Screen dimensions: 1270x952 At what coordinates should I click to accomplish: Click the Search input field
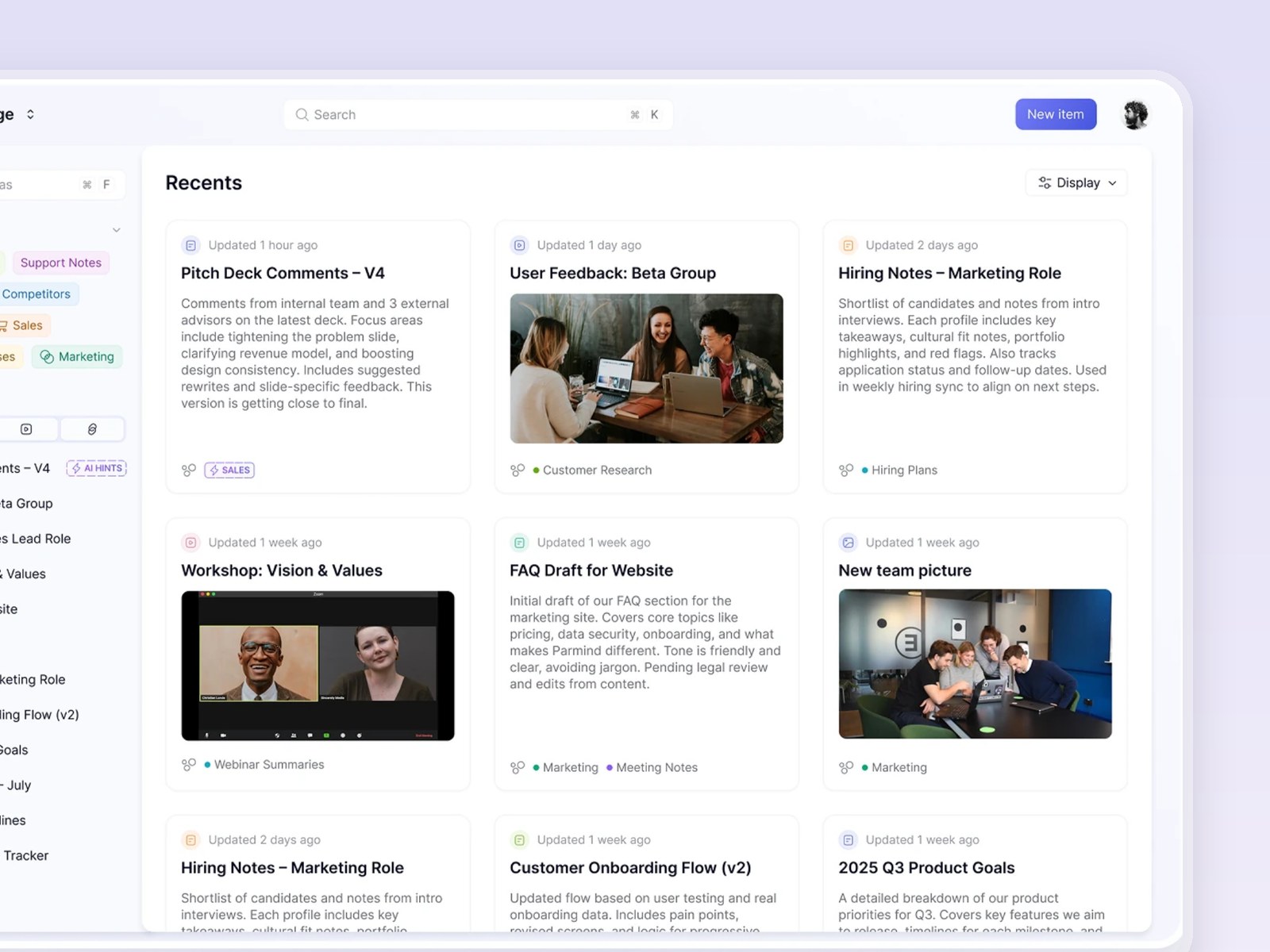pos(479,114)
